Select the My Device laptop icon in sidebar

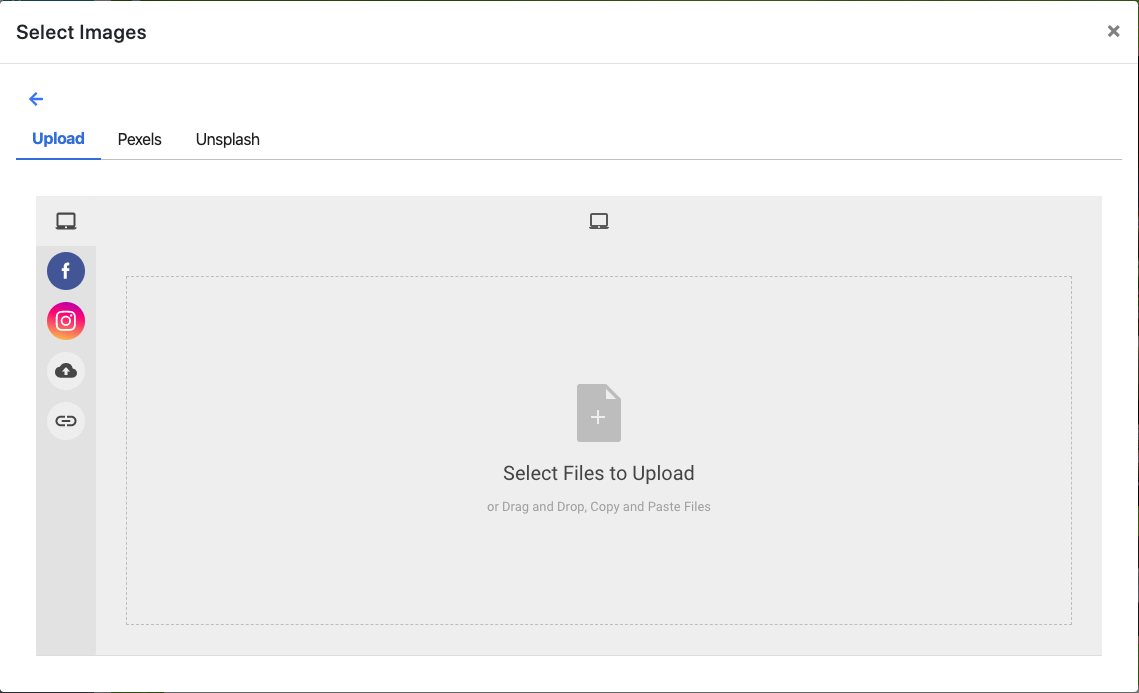66,221
